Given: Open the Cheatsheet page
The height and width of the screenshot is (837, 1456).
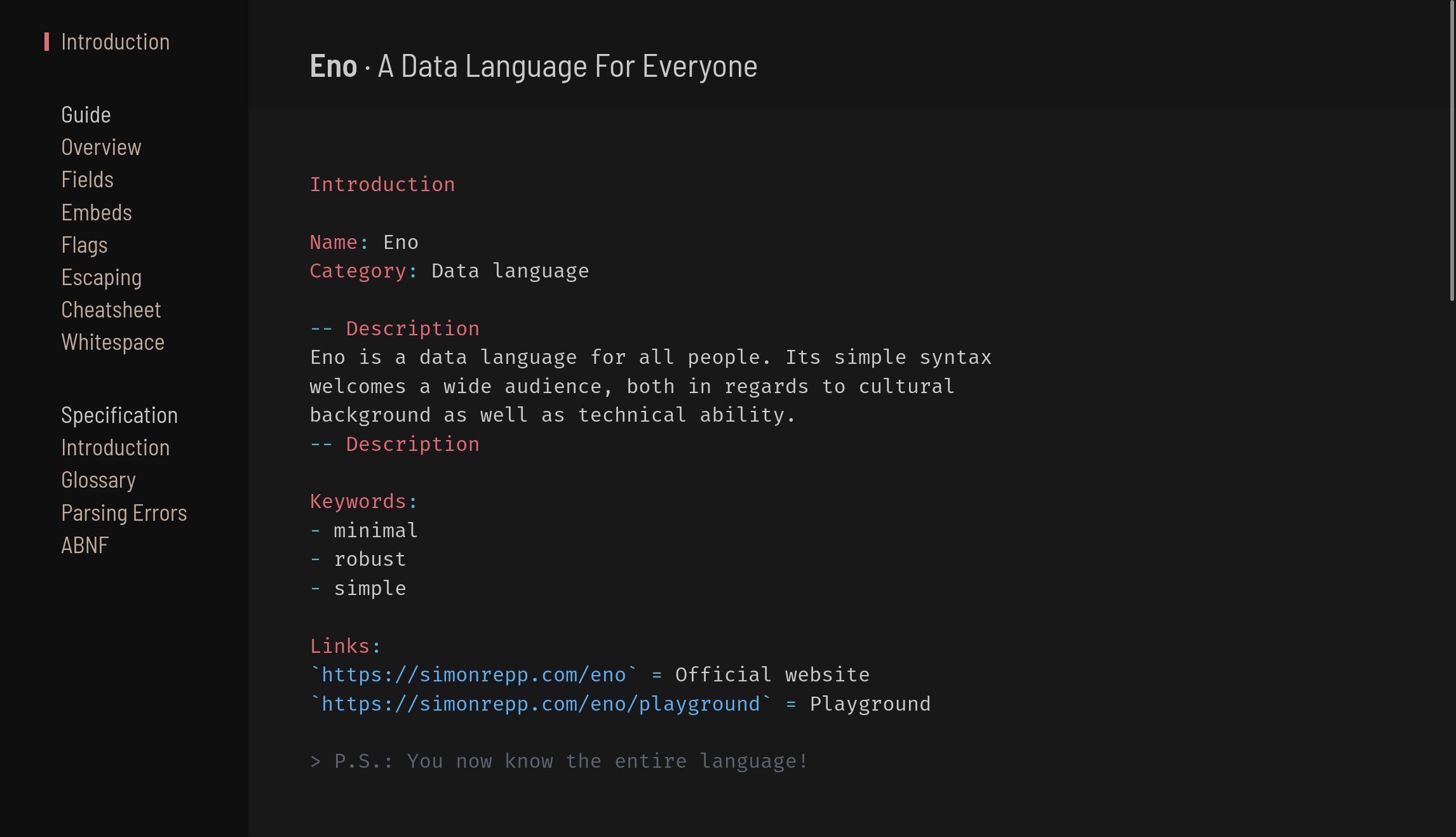Looking at the screenshot, I should (111, 309).
